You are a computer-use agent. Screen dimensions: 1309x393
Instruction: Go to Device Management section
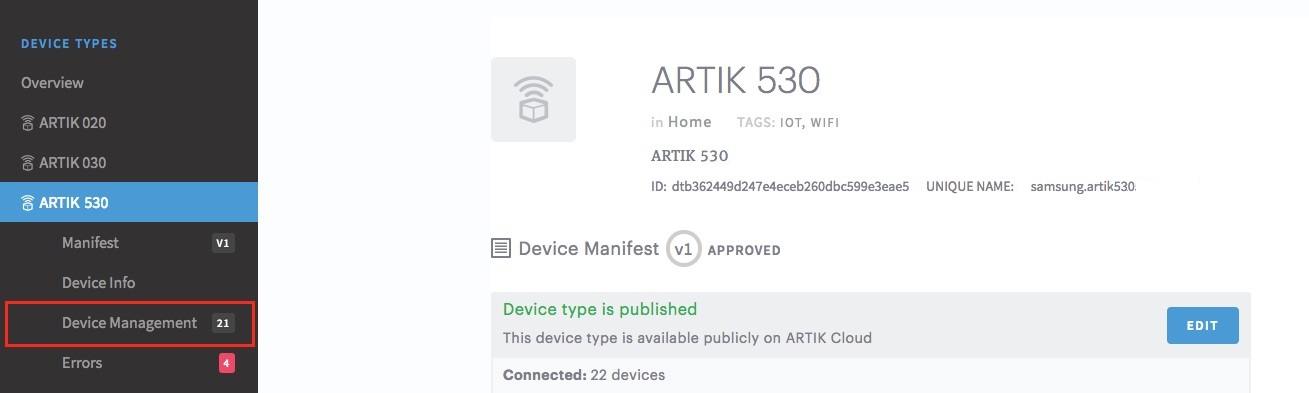[x=129, y=323]
